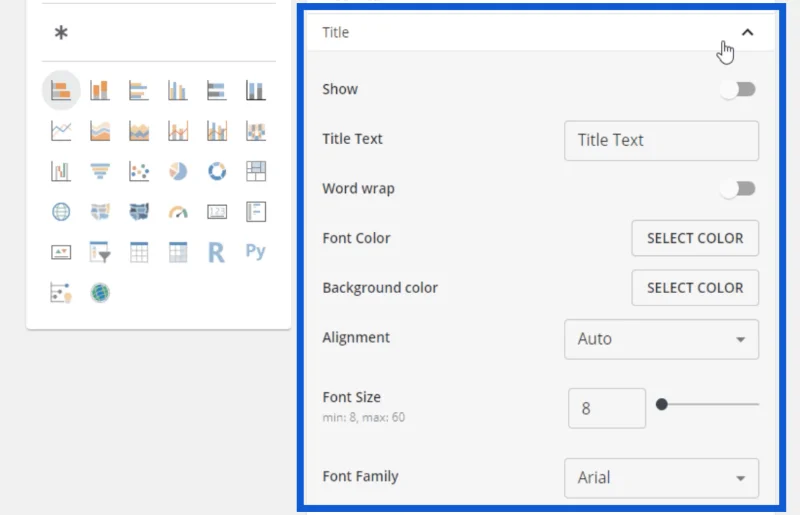800x515 pixels.
Task: Select the globe map visual
Action: point(61,211)
